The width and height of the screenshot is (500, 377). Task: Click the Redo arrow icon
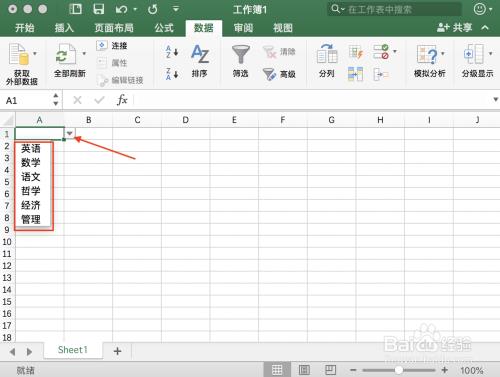tap(153, 9)
